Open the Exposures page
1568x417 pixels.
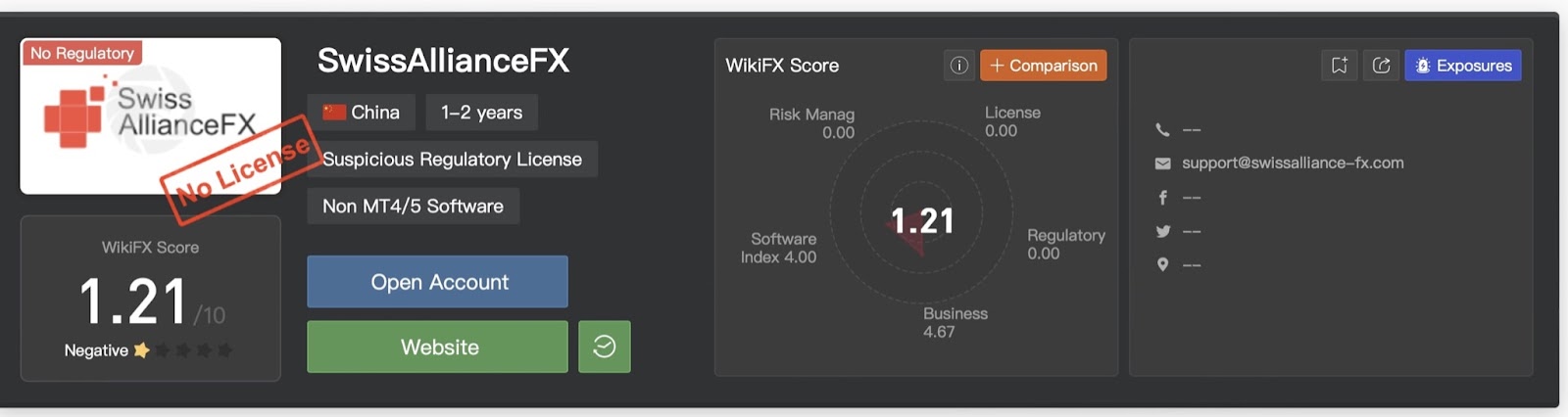[x=1463, y=66]
